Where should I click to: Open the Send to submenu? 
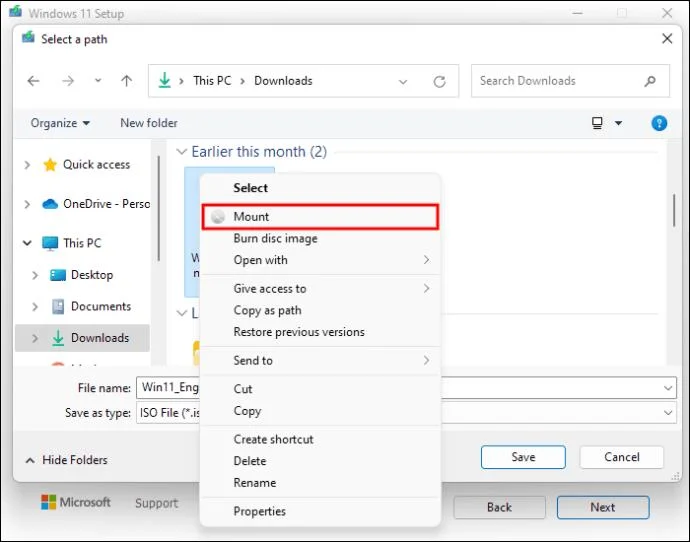(x=320, y=361)
